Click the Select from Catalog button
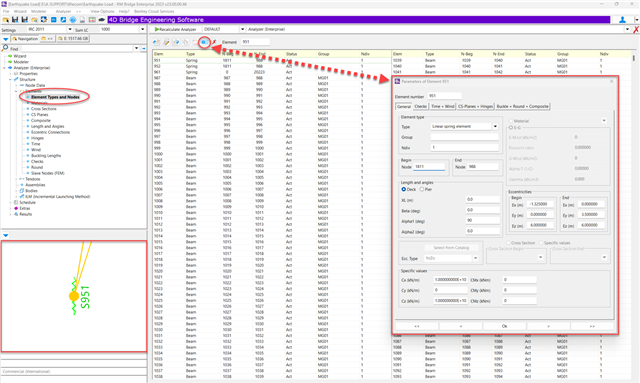The height and width of the screenshot is (383, 640). tap(451, 247)
